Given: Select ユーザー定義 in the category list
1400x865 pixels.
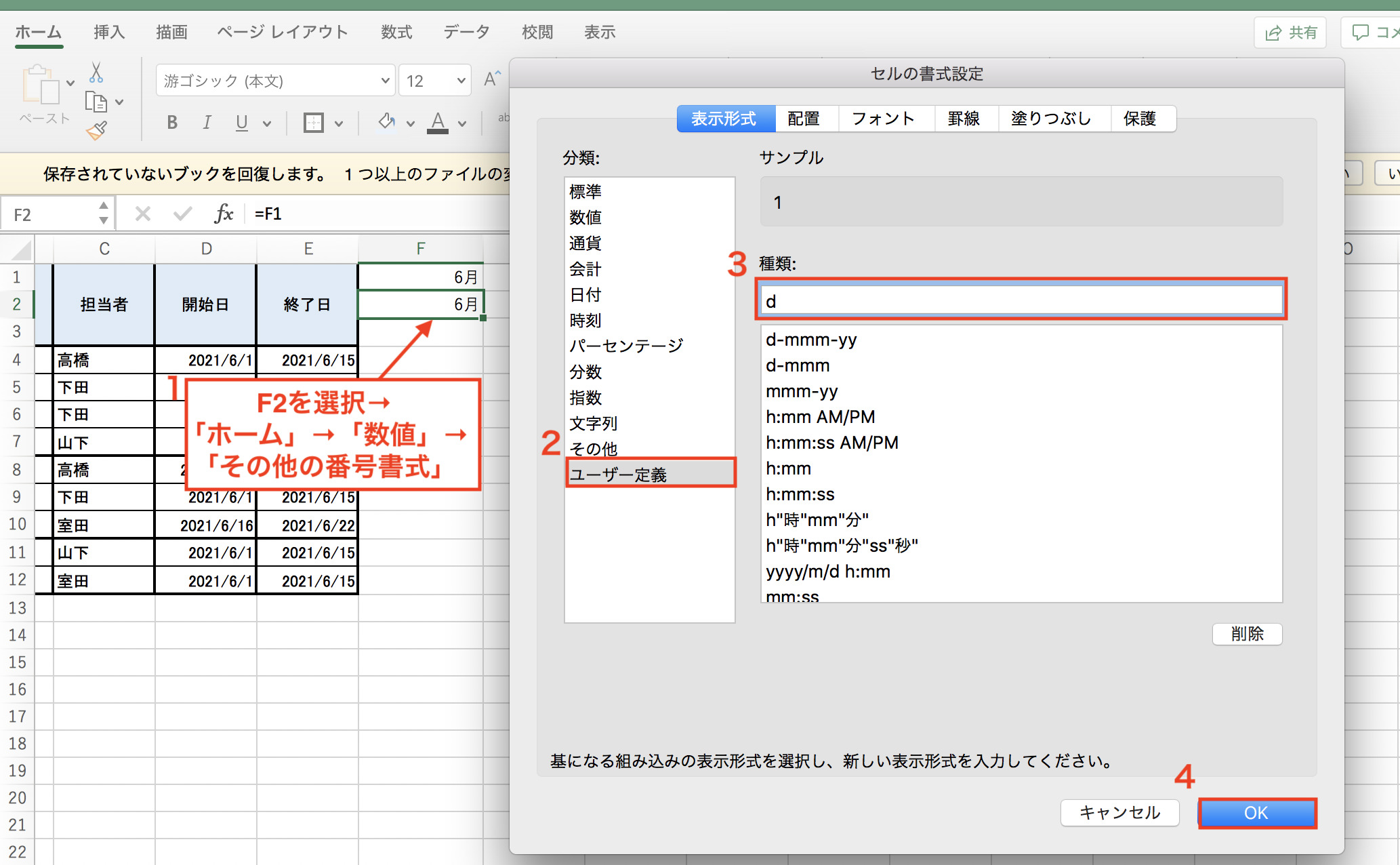Looking at the screenshot, I should click(x=649, y=474).
